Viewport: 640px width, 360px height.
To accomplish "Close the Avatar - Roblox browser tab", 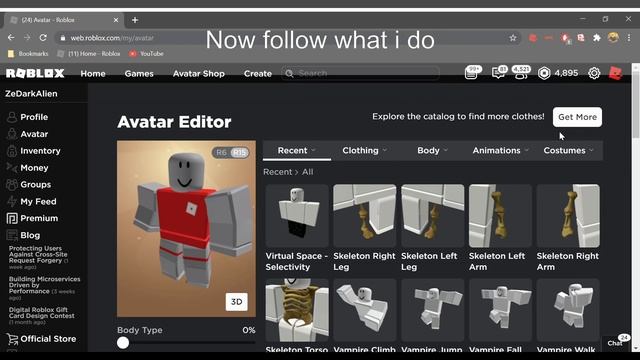I will [116, 20].
